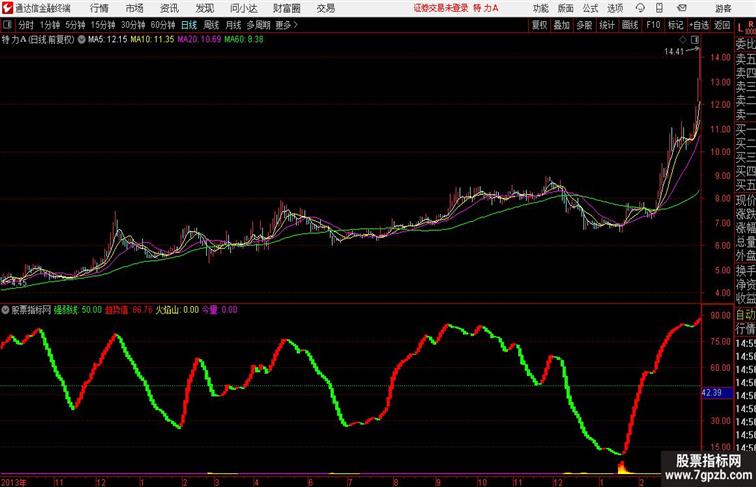Select the 月线 monthly period tab
The image size is (756, 487).
pos(233,25)
